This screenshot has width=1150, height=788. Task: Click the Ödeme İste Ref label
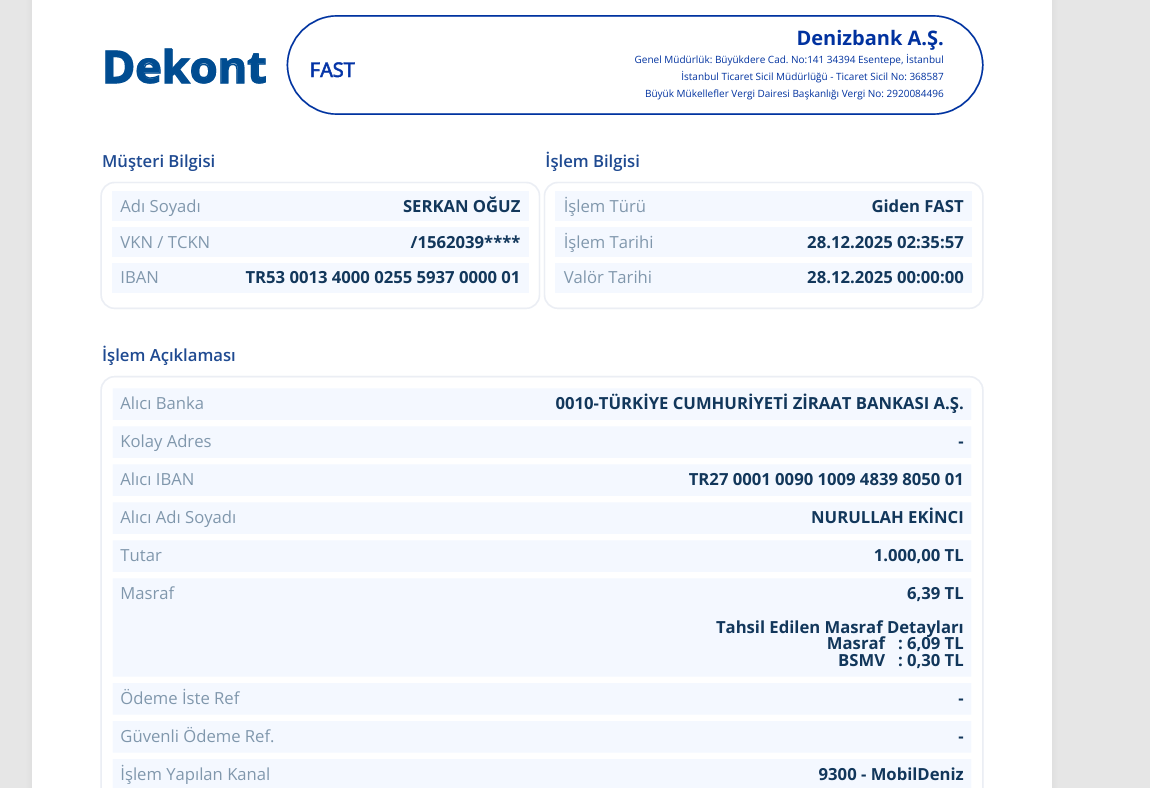coord(180,698)
